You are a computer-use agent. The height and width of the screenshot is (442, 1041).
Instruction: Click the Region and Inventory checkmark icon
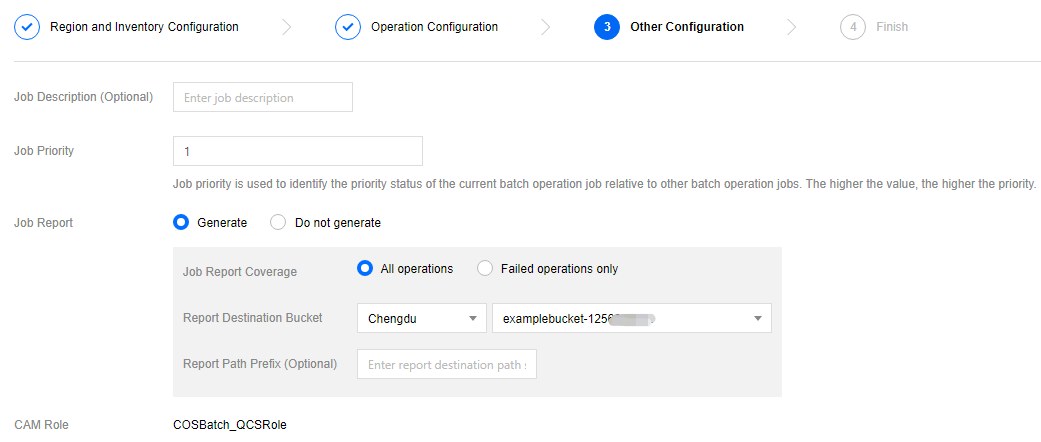pyautogui.click(x=27, y=27)
